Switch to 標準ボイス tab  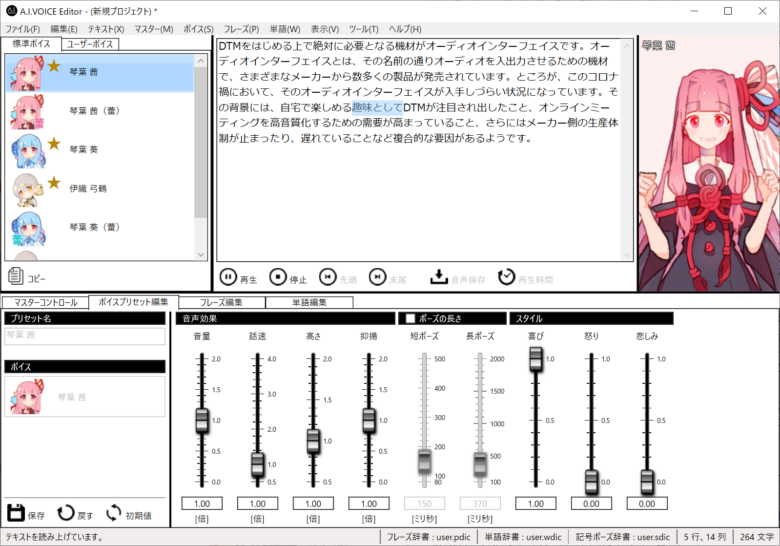(x=31, y=44)
